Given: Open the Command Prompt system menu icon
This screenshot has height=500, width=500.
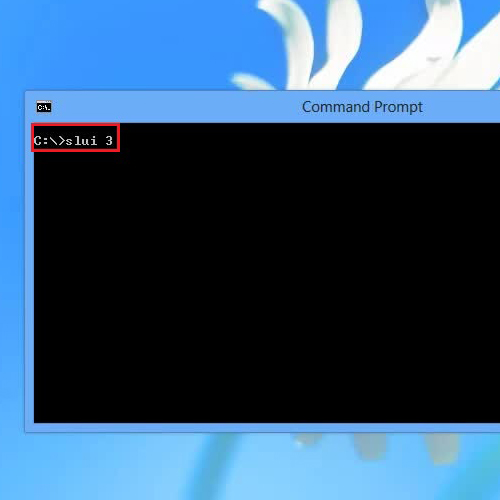Looking at the screenshot, I should [44, 107].
